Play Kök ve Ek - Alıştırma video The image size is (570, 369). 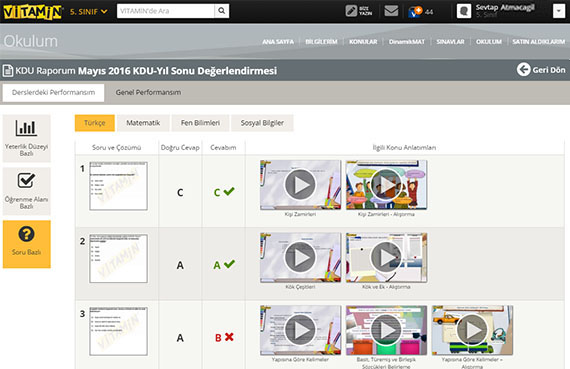(386, 257)
